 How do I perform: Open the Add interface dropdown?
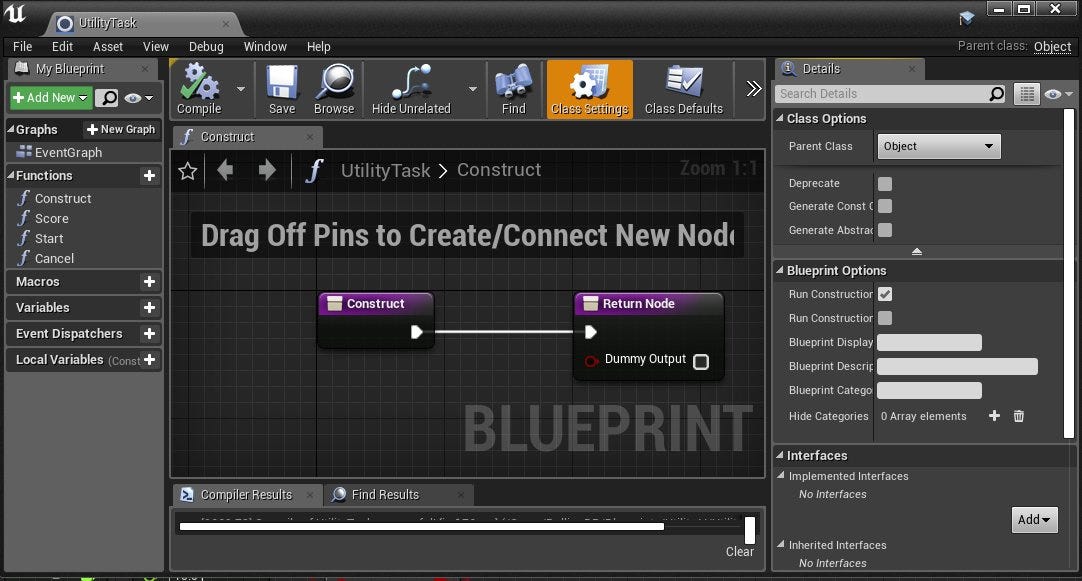(x=1034, y=520)
